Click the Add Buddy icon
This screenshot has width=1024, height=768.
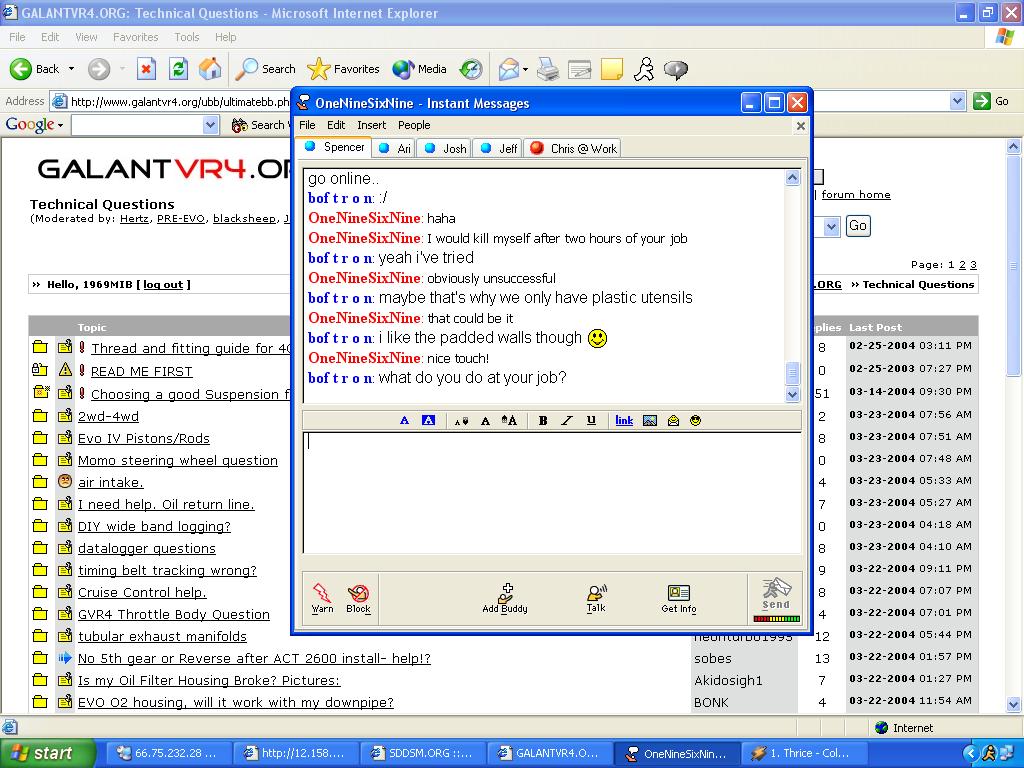(505, 598)
